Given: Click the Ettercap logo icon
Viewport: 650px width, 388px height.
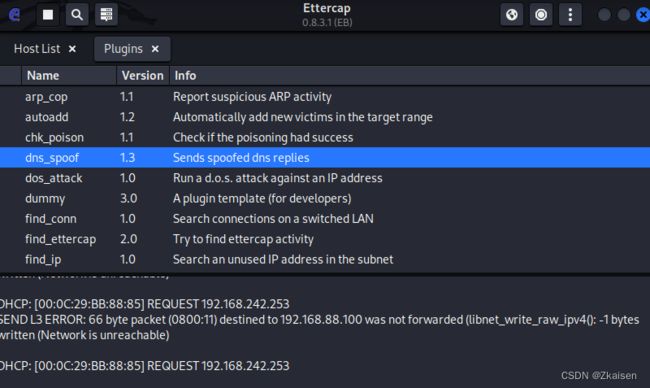Looking at the screenshot, I should [15, 15].
